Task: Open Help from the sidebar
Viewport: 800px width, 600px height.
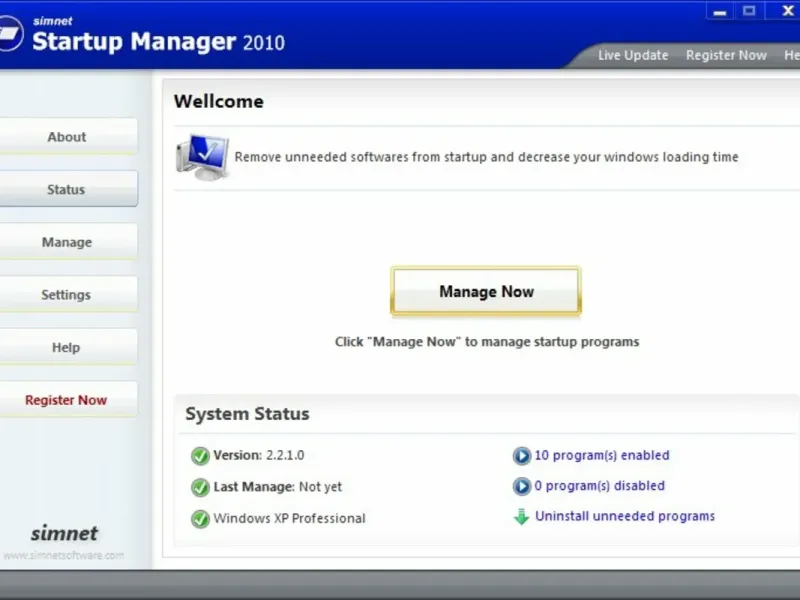Action: [x=68, y=347]
